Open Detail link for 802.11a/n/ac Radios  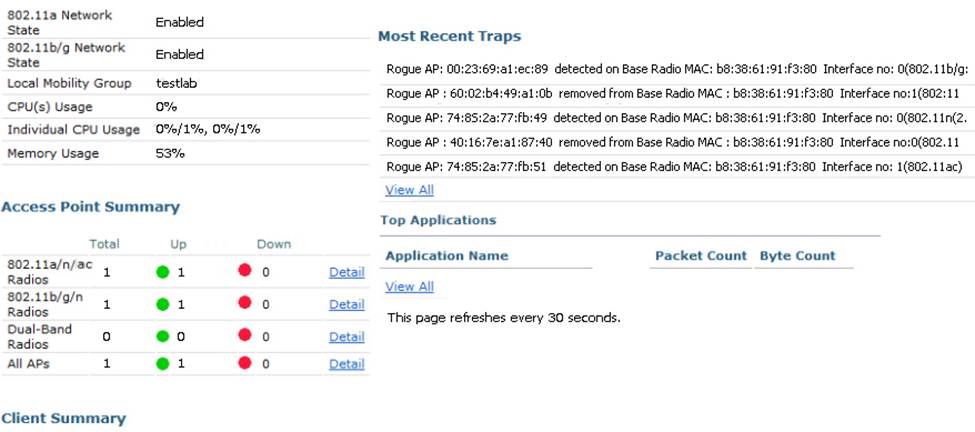346,272
